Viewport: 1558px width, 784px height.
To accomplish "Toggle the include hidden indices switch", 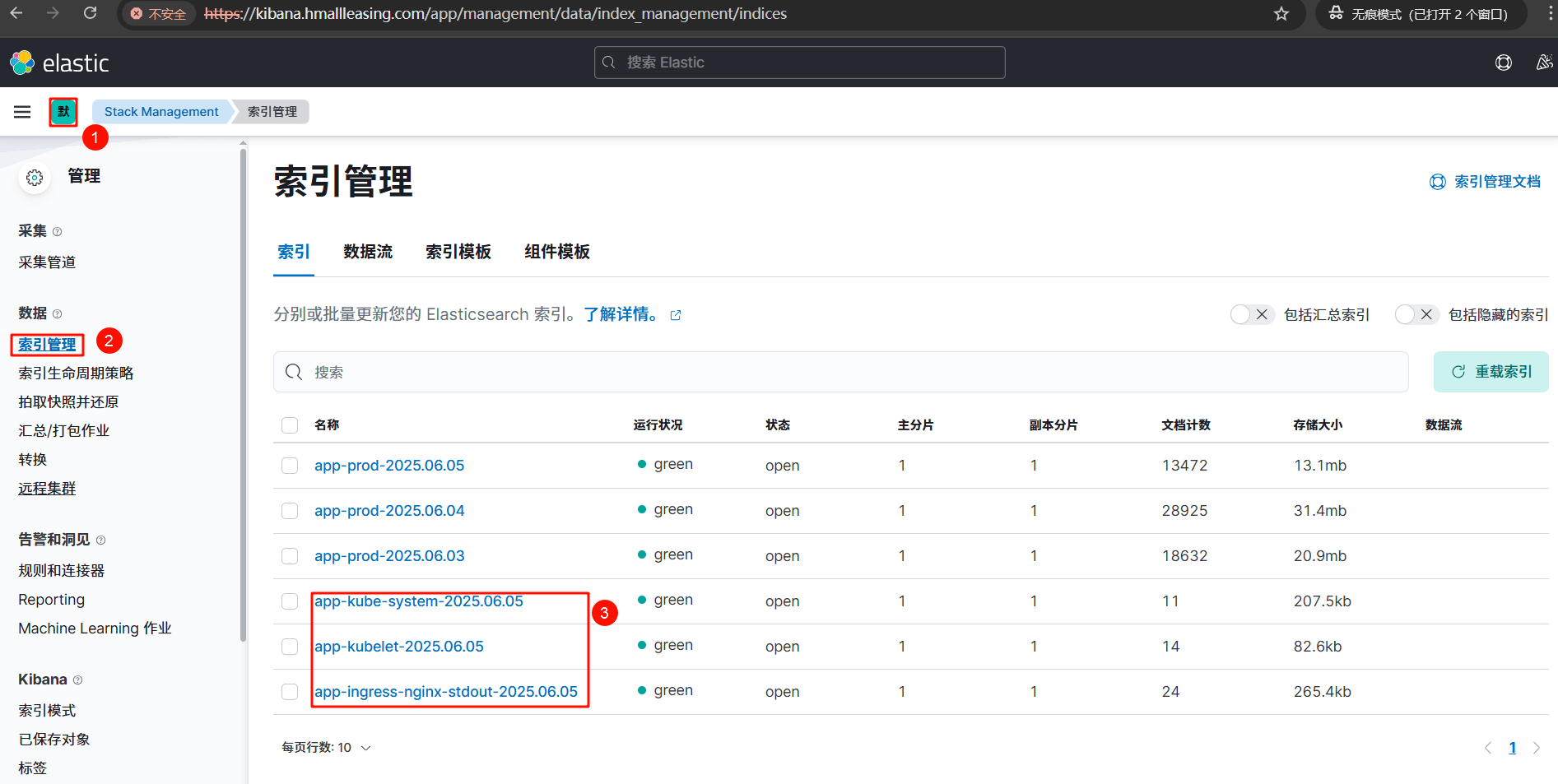I will tap(1416, 314).
